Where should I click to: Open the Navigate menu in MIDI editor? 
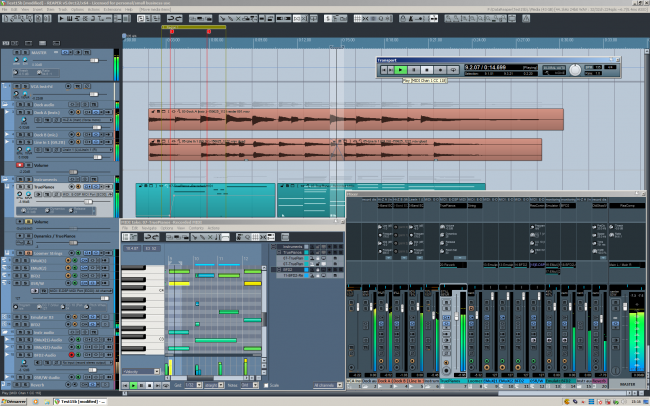[149, 228]
